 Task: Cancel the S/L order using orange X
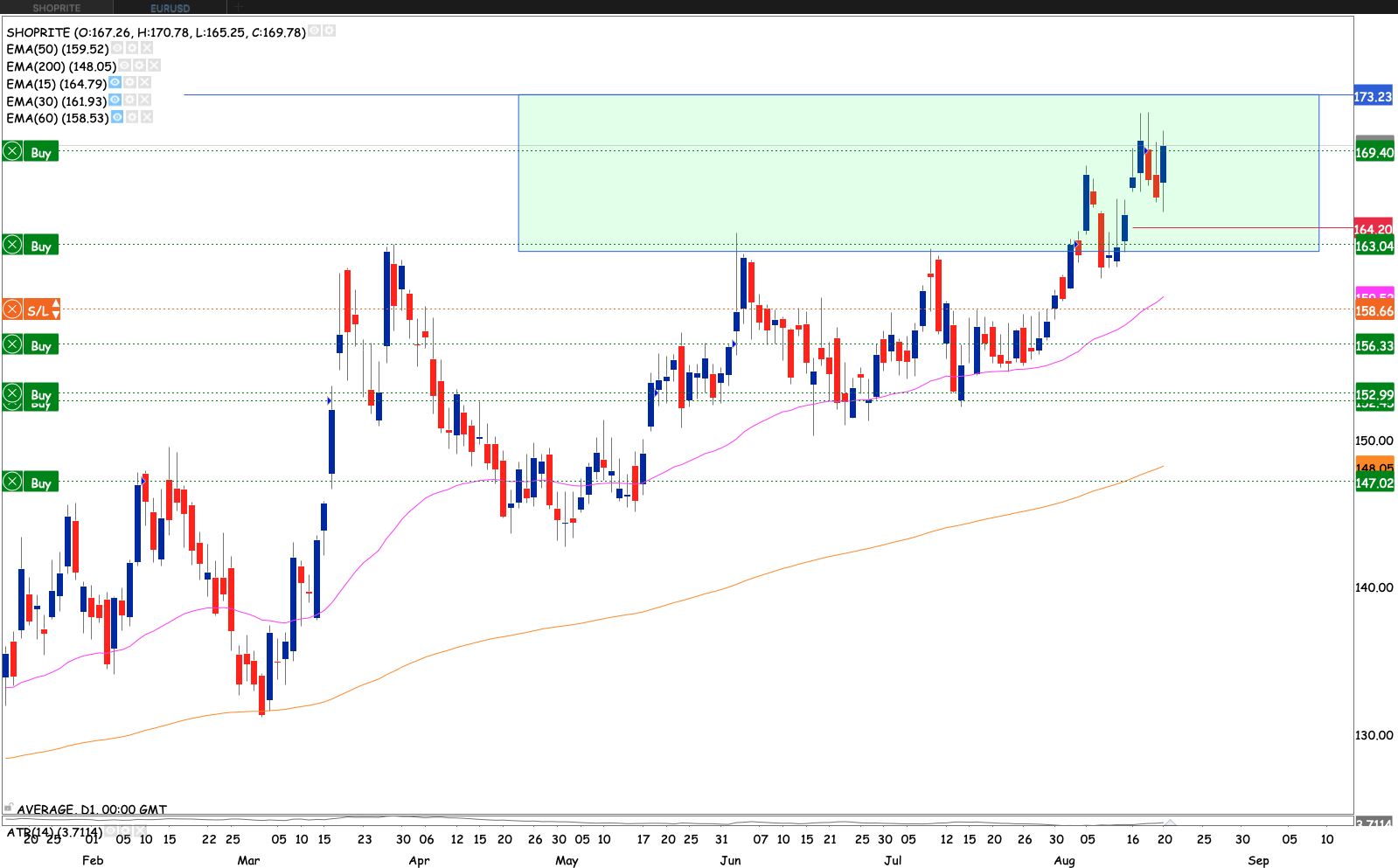12,309
